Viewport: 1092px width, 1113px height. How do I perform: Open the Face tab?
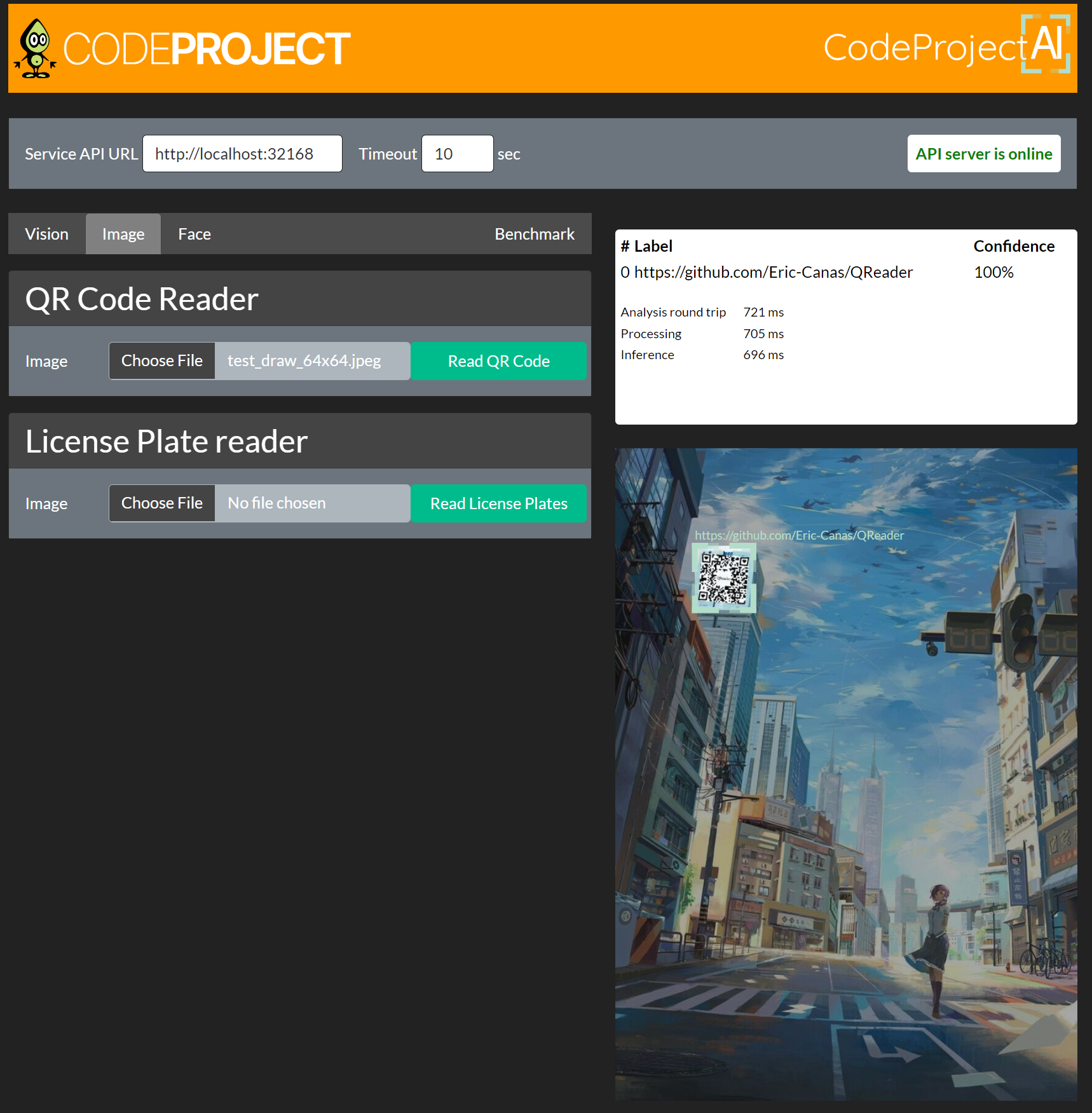pos(194,233)
